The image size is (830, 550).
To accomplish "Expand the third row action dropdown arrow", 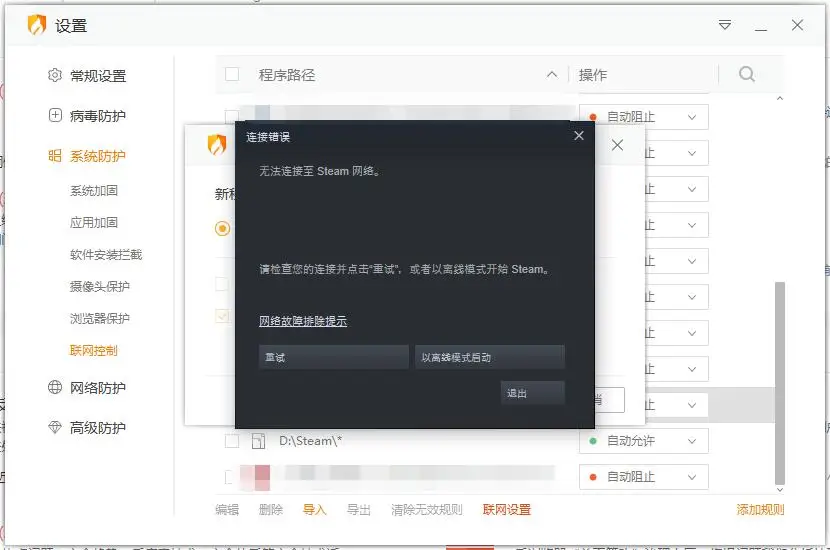I will [692, 189].
